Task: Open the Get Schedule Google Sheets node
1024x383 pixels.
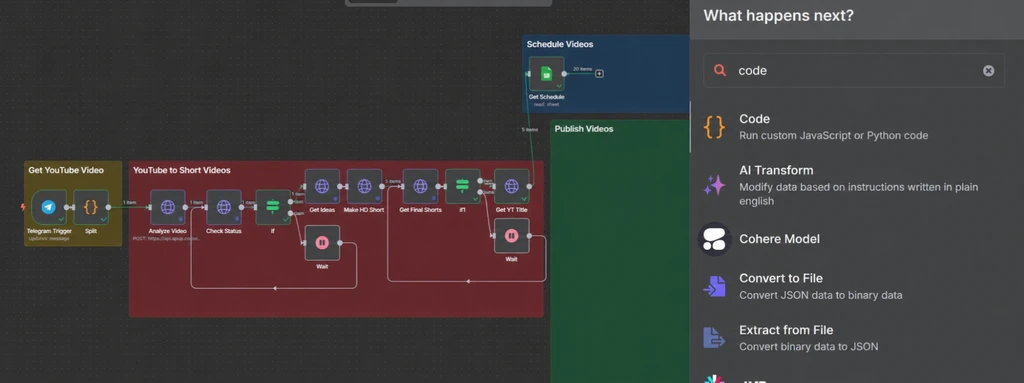Action: coord(547,74)
